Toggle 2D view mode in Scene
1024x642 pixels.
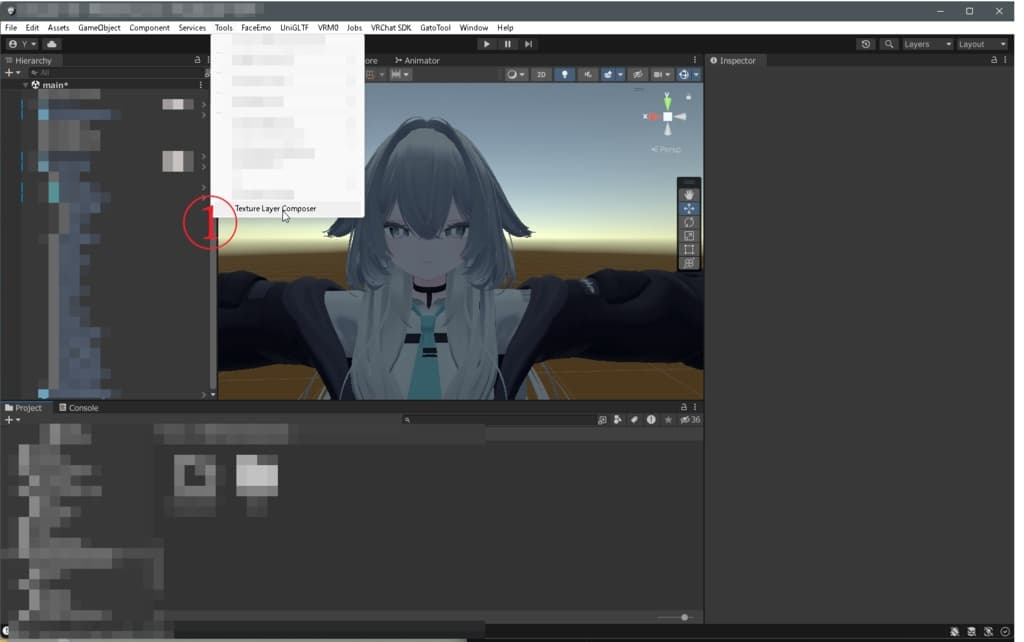(x=541, y=75)
